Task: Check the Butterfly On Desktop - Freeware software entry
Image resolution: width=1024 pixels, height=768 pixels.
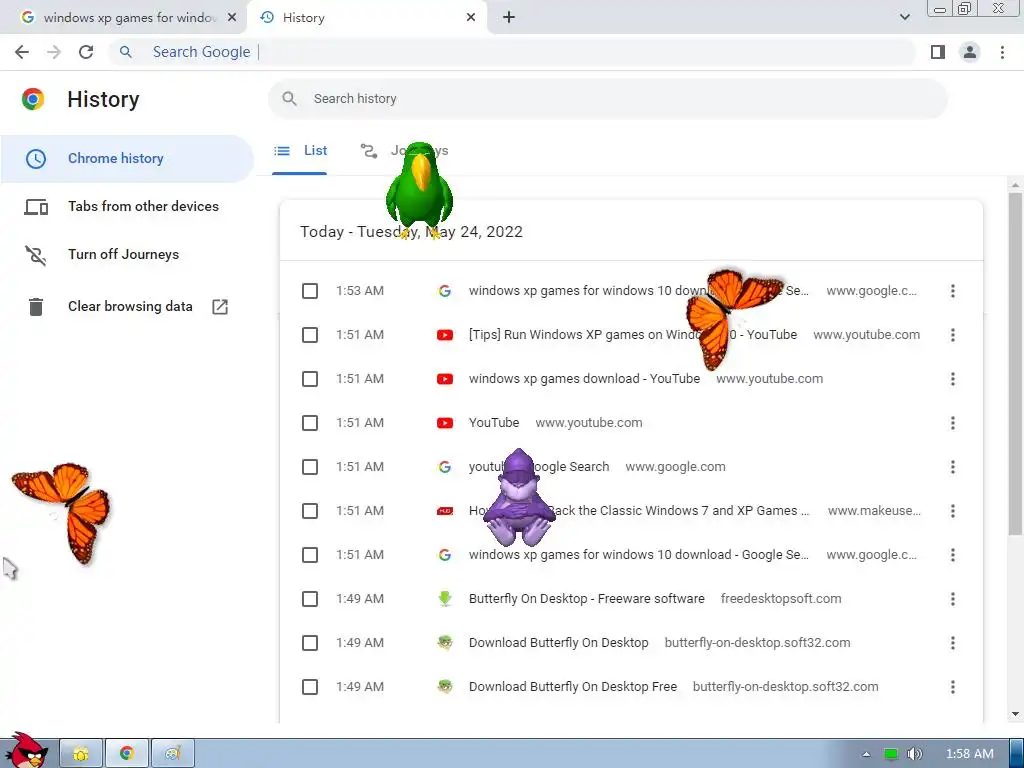Action: tap(310, 599)
